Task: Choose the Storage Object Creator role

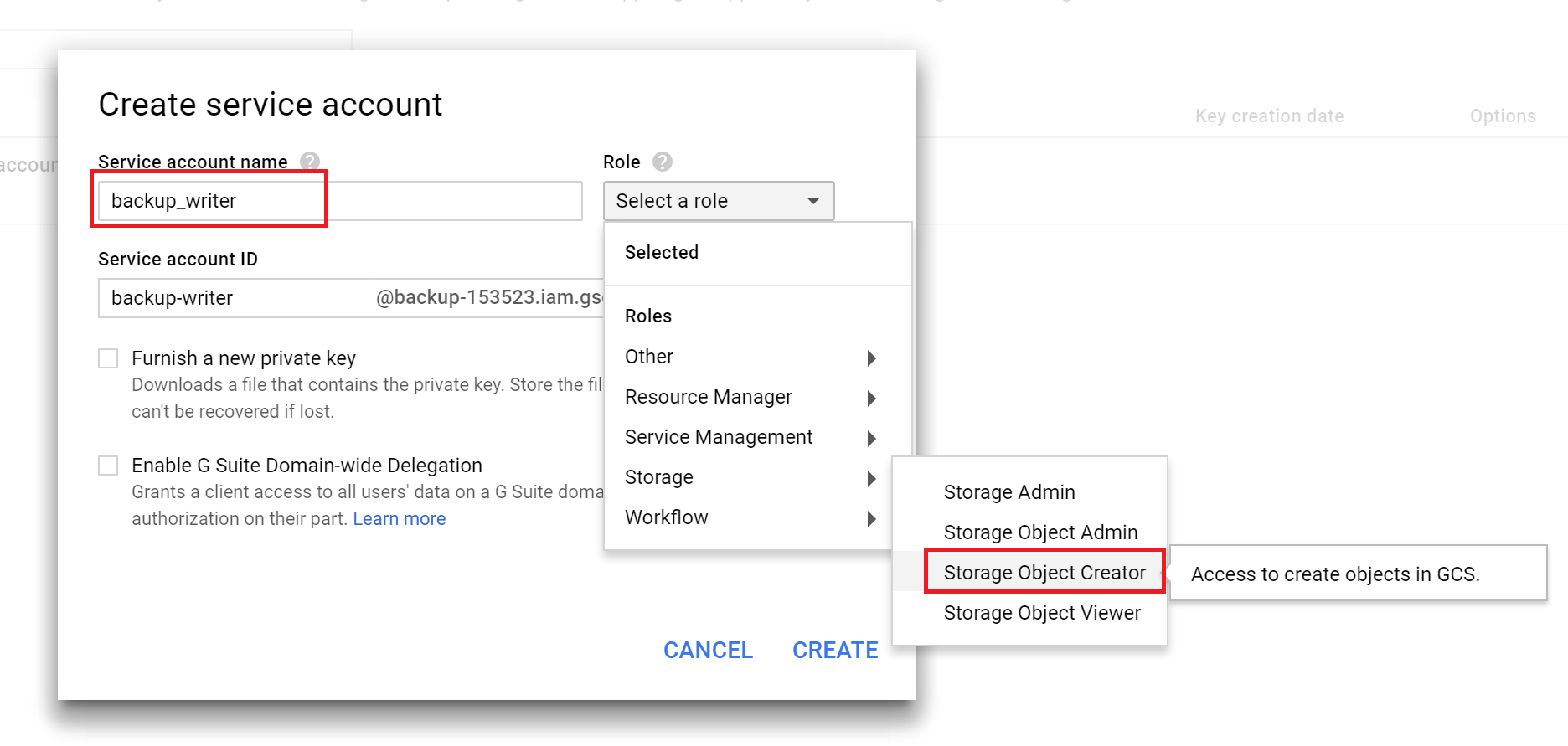Action: point(1029,573)
